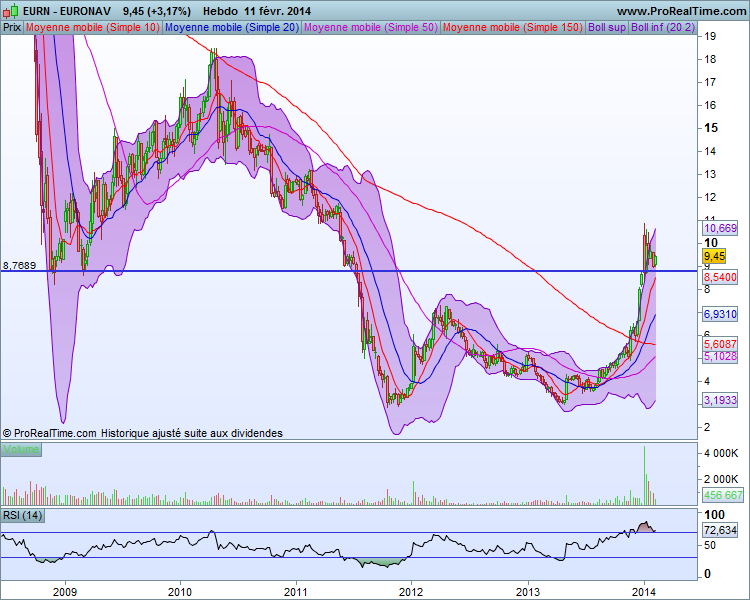Click the EURN - EURONAV chart title
The image size is (750, 600).
(x=66, y=11)
